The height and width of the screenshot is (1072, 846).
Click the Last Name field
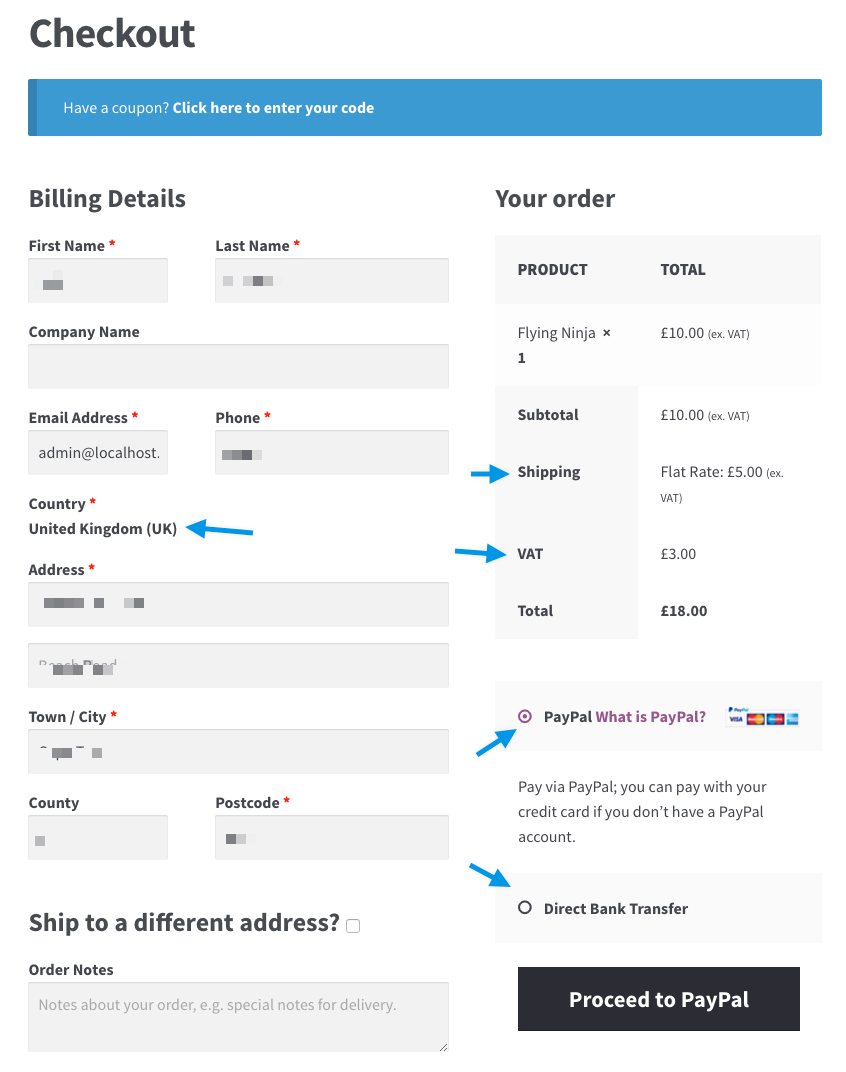click(x=331, y=280)
